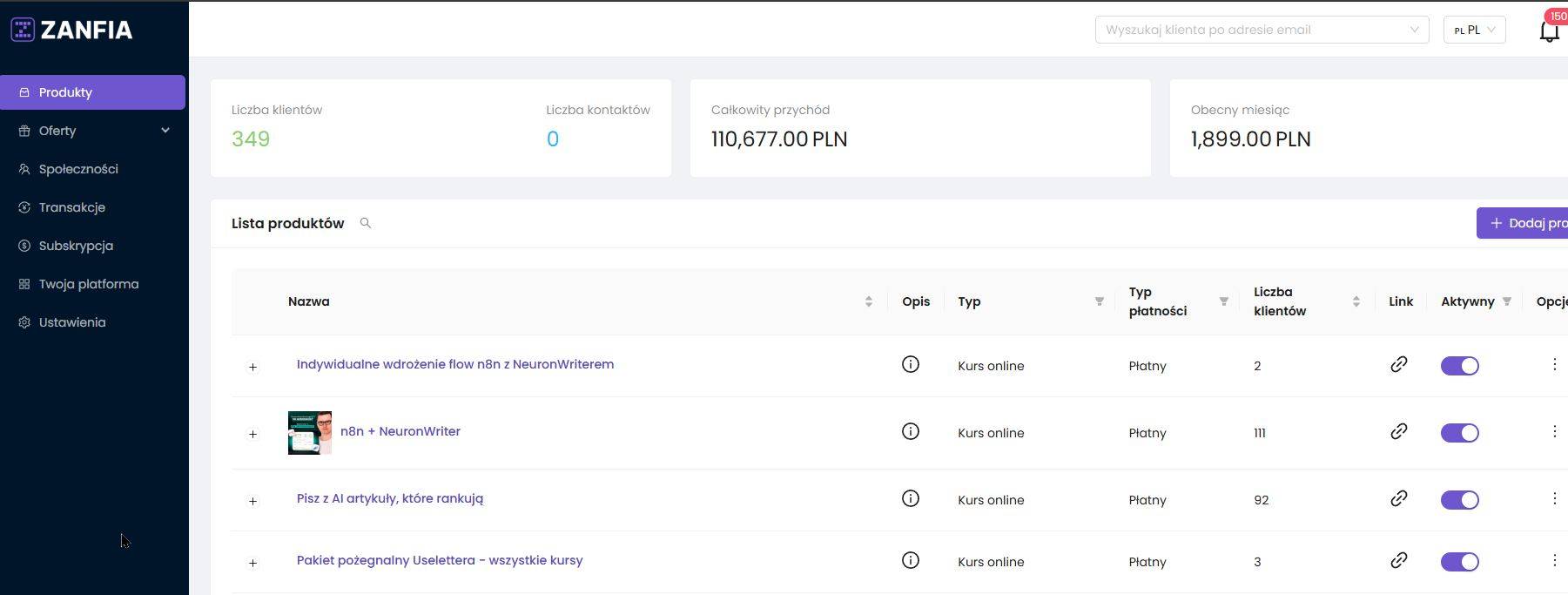Disable the Indywidualne wdrożenie product toggle
Screen dimensions: 1568x595
pos(1459,366)
